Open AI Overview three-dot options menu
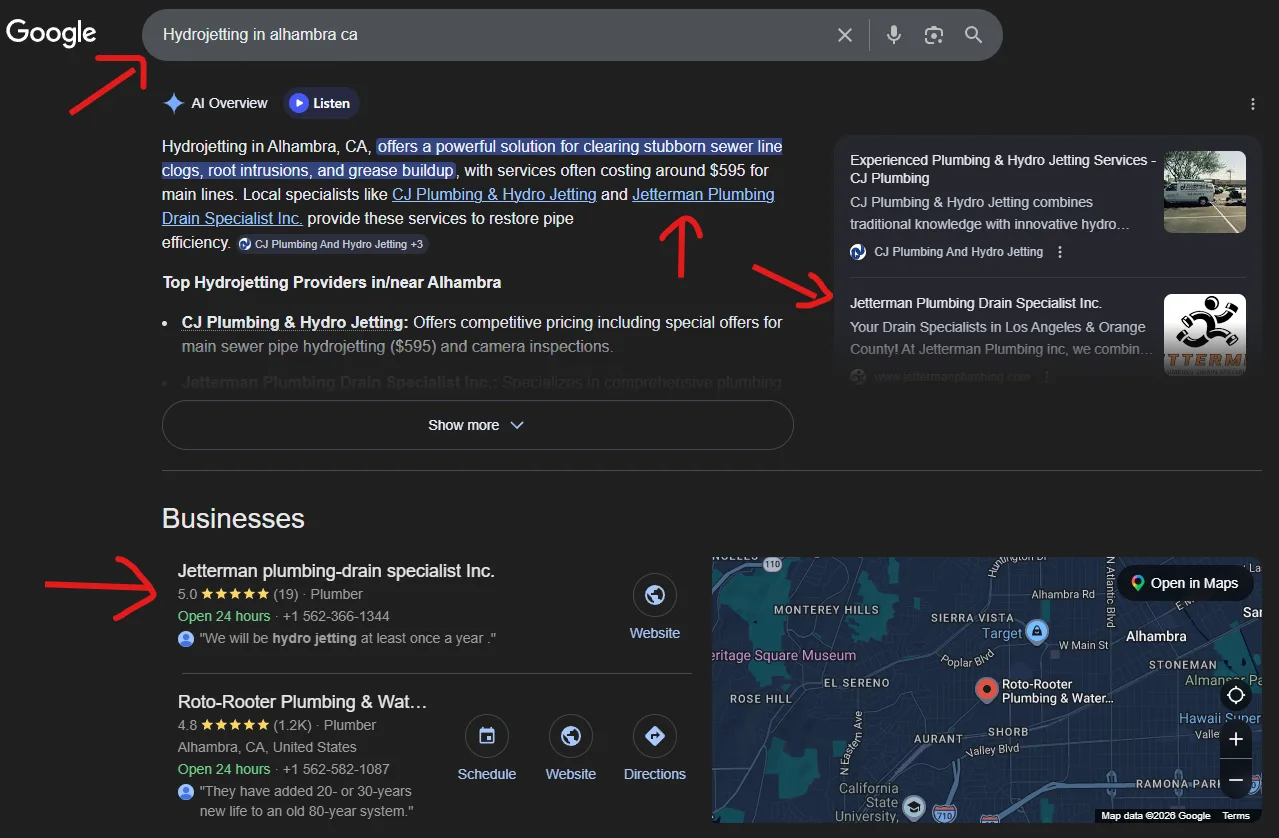 1253,104
